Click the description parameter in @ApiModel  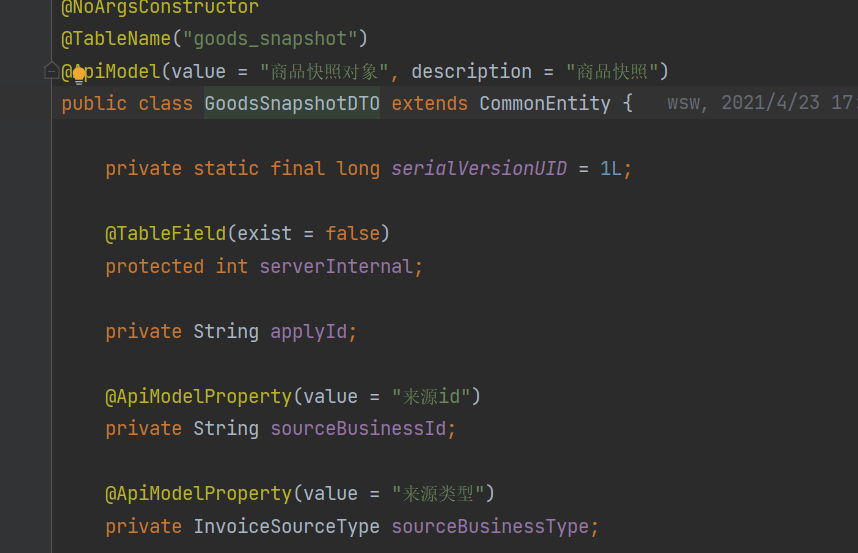(471, 71)
